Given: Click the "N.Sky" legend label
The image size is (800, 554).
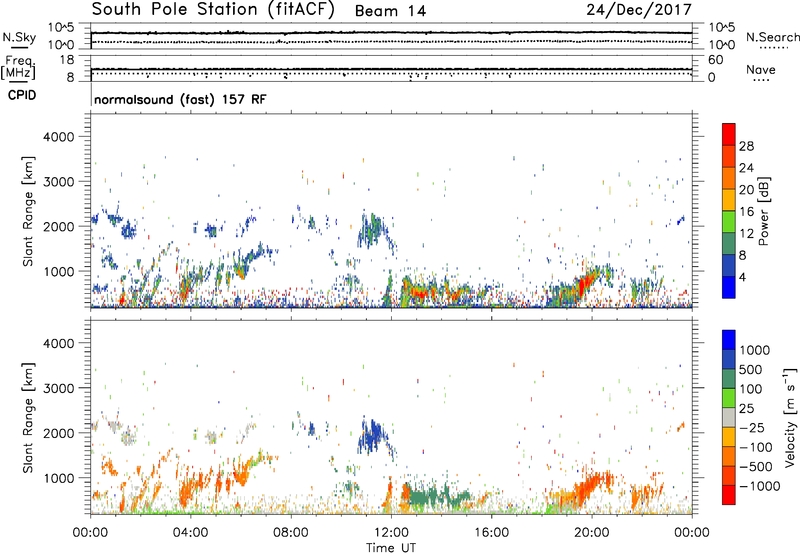Looking at the screenshot, I should coord(19,37).
